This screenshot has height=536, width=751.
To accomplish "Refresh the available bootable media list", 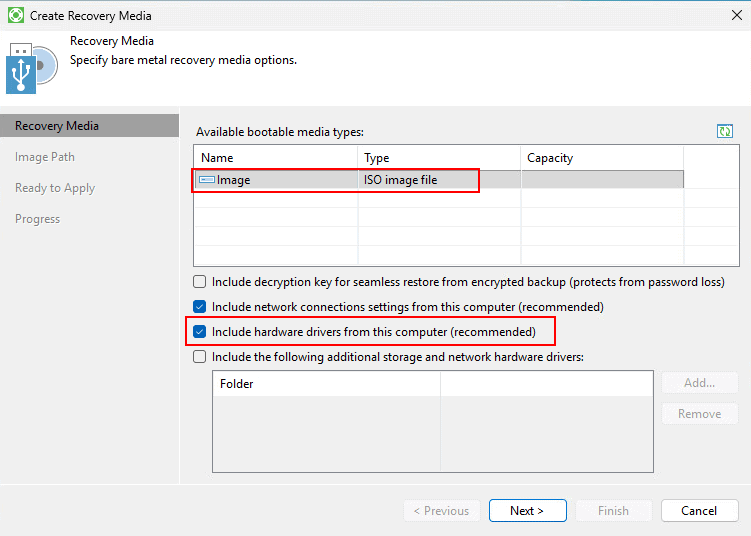I will (725, 132).
